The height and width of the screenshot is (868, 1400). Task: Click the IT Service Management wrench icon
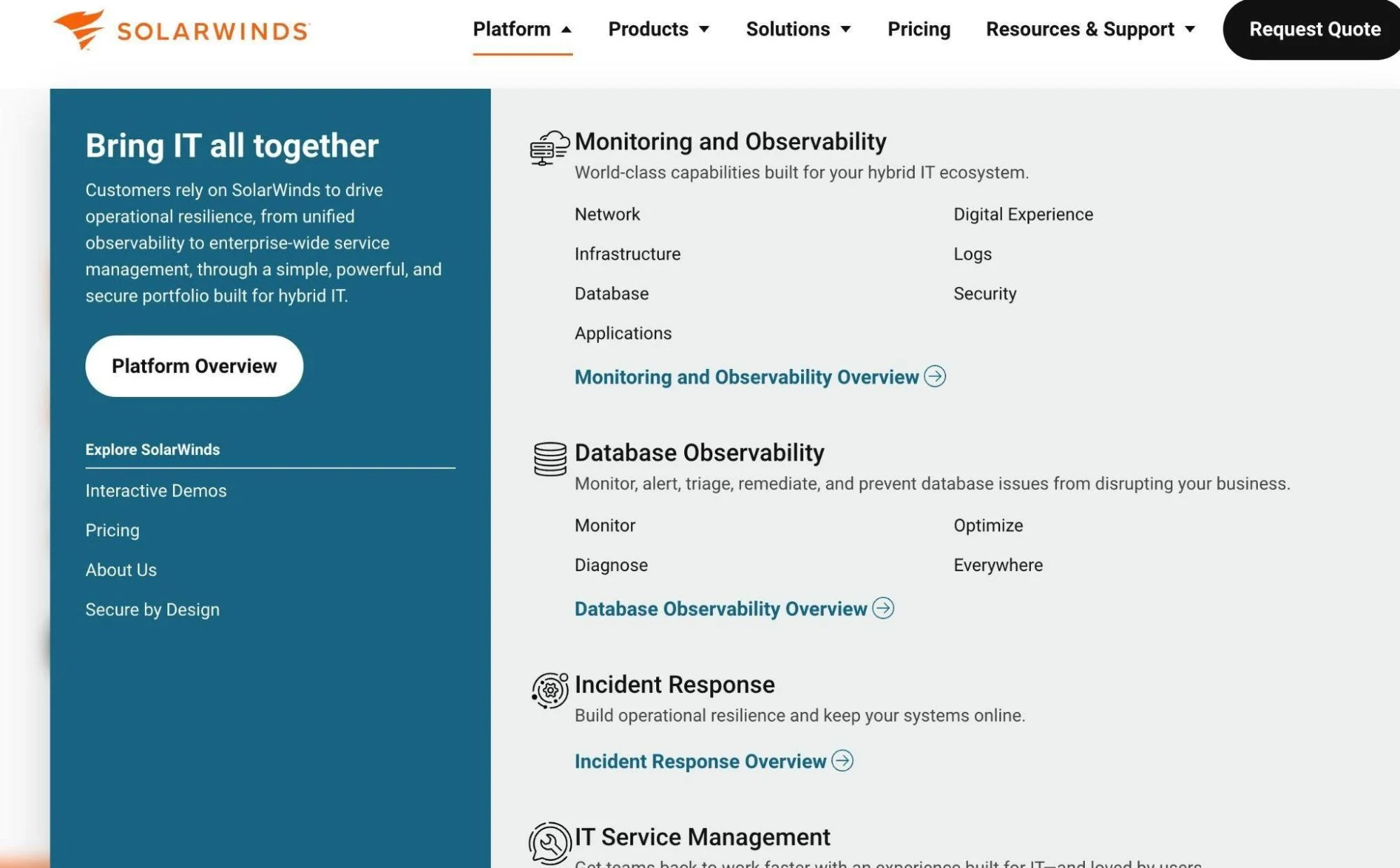click(x=550, y=842)
